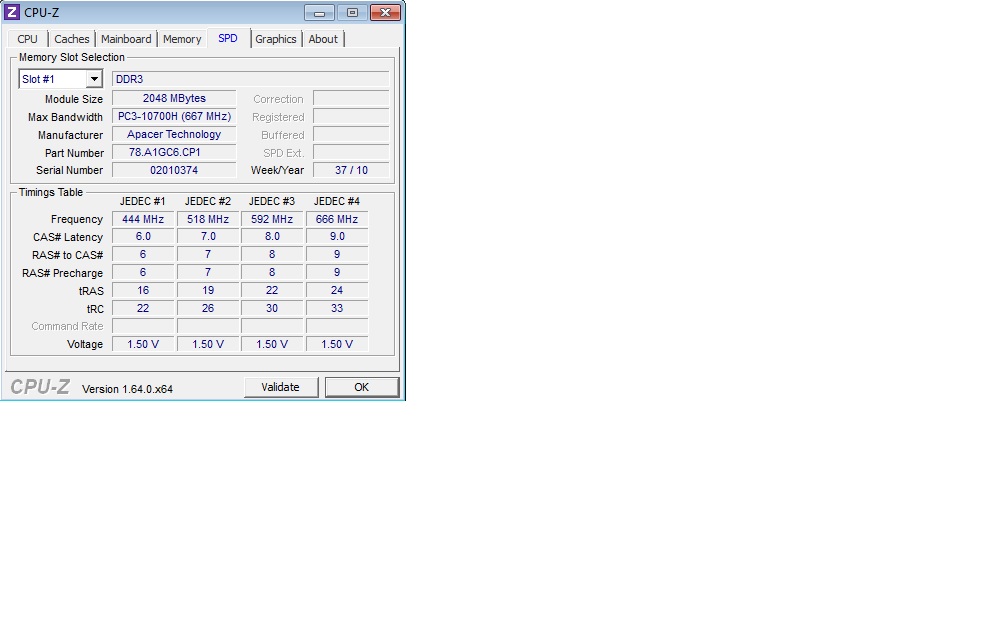Click CAS# Latency value 8.0
Viewport: 1008px width, 630px height.
[x=272, y=237]
